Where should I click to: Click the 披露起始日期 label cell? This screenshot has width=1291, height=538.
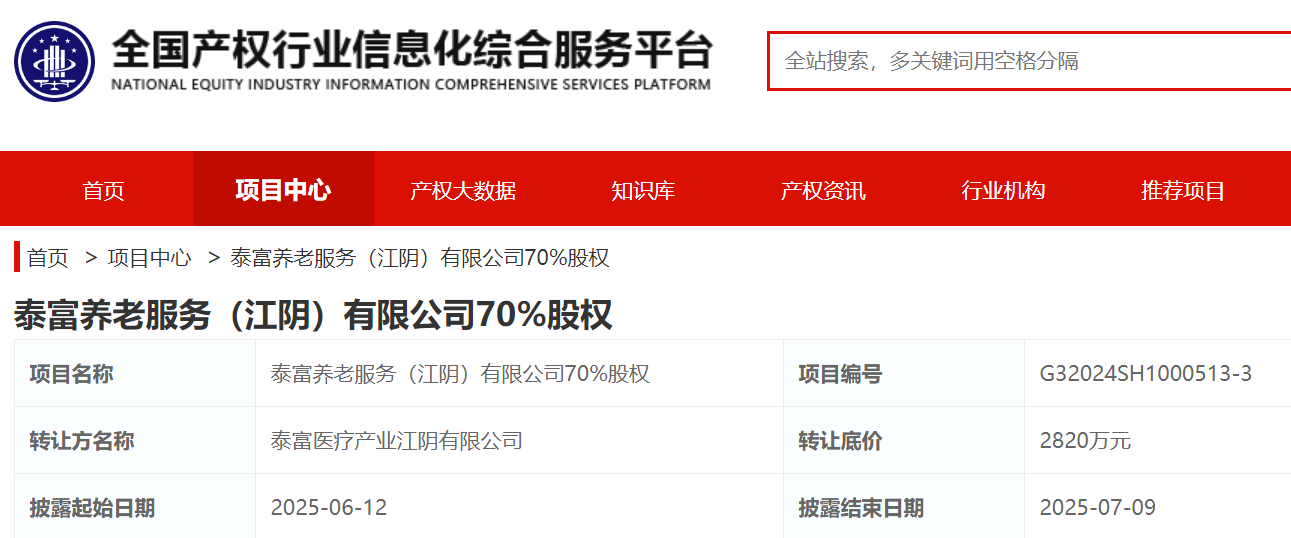pyautogui.click(x=135, y=507)
